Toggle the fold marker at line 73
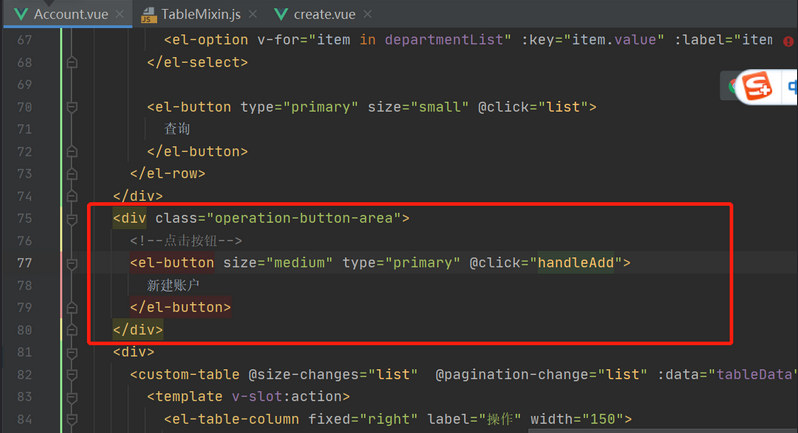The image size is (798, 433). point(72,174)
